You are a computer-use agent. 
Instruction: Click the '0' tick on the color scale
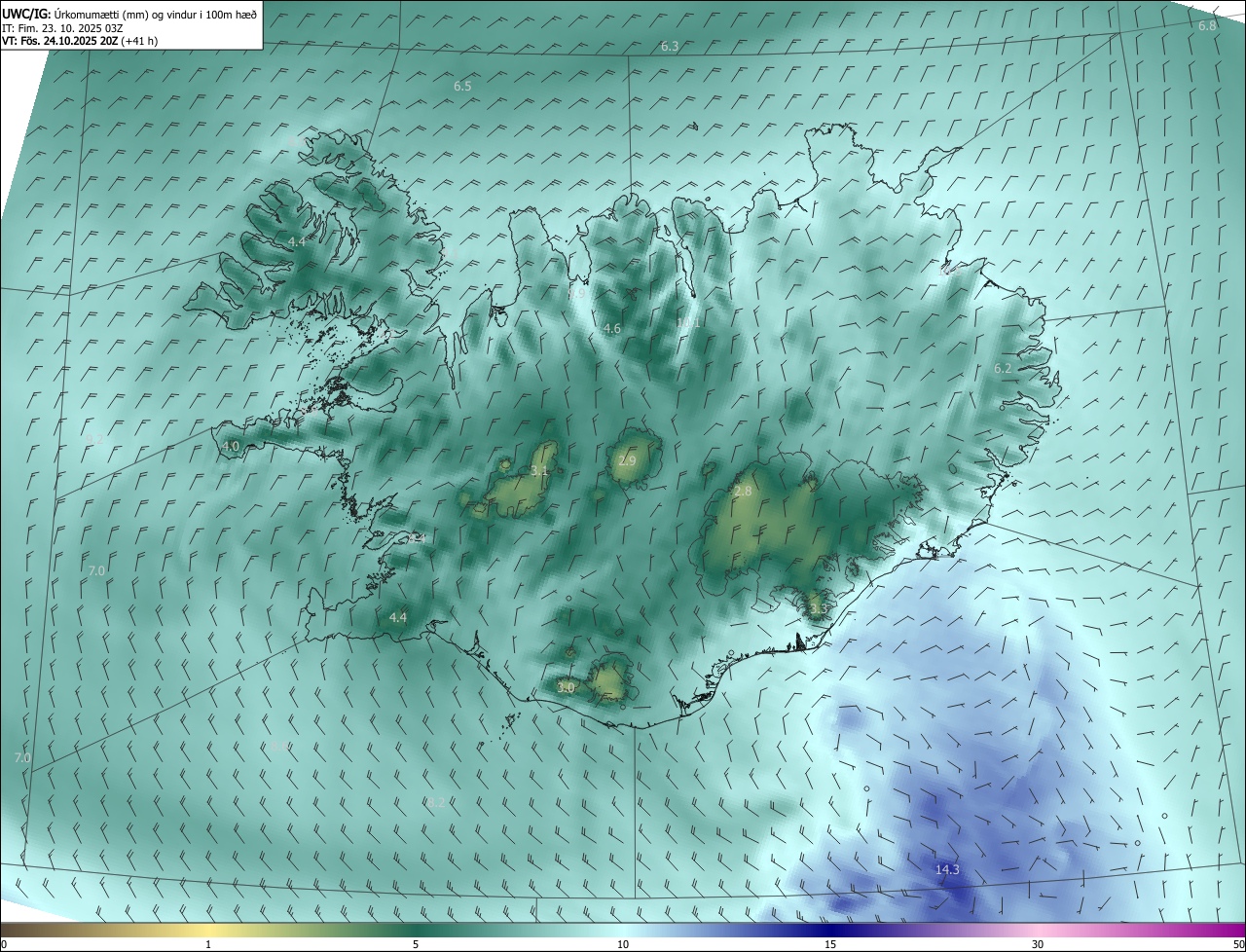click(4, 944)
